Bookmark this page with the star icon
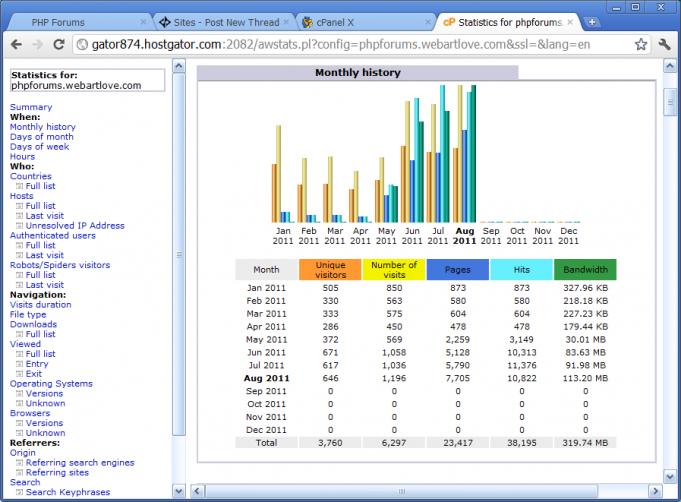Screen dimensions: 681x502 [x=641, y=44]
